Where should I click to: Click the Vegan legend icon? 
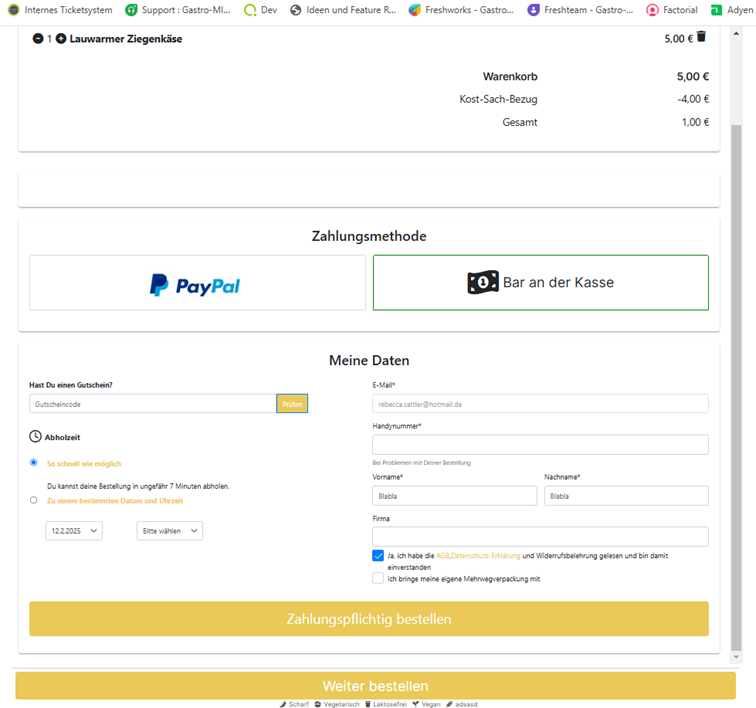click(416, 704)
